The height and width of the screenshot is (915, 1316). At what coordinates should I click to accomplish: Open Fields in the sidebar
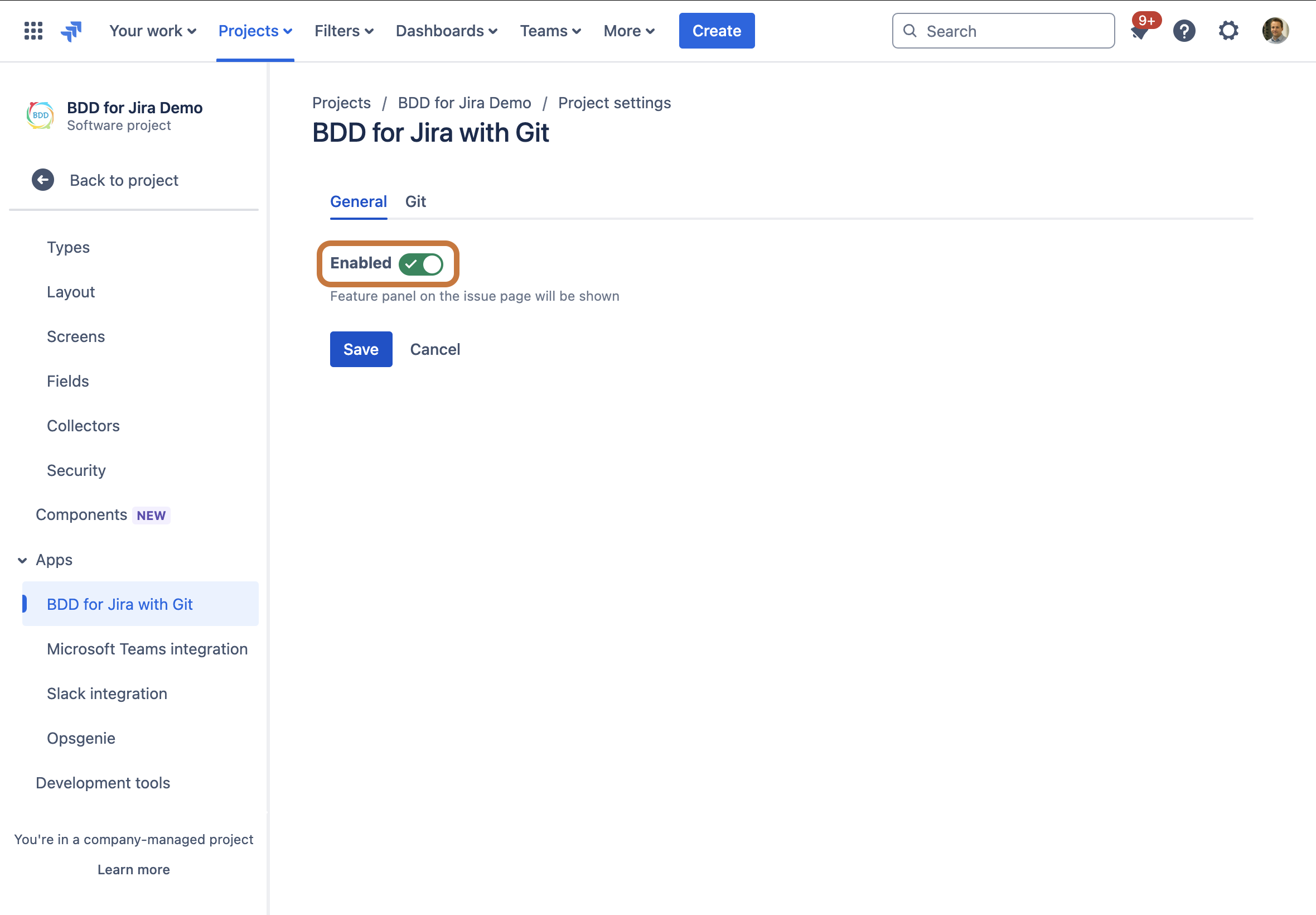pos(67,381)
